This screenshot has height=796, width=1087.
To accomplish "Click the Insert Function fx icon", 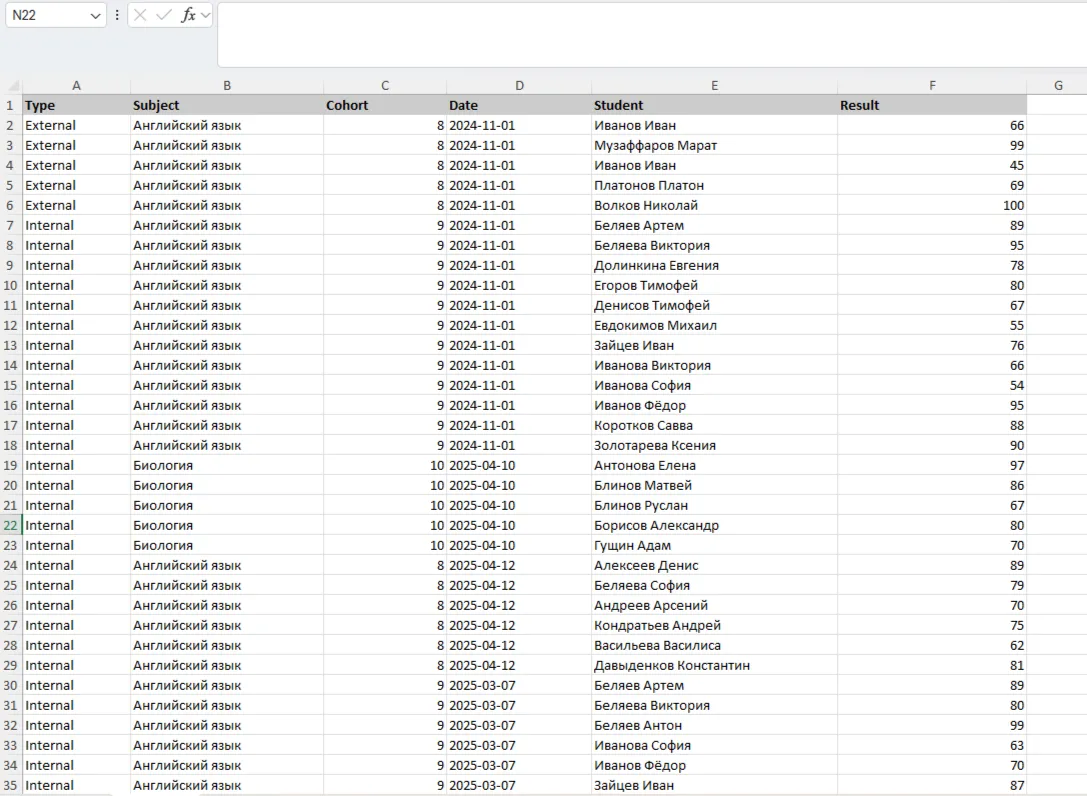I will (x=188, y=16).
